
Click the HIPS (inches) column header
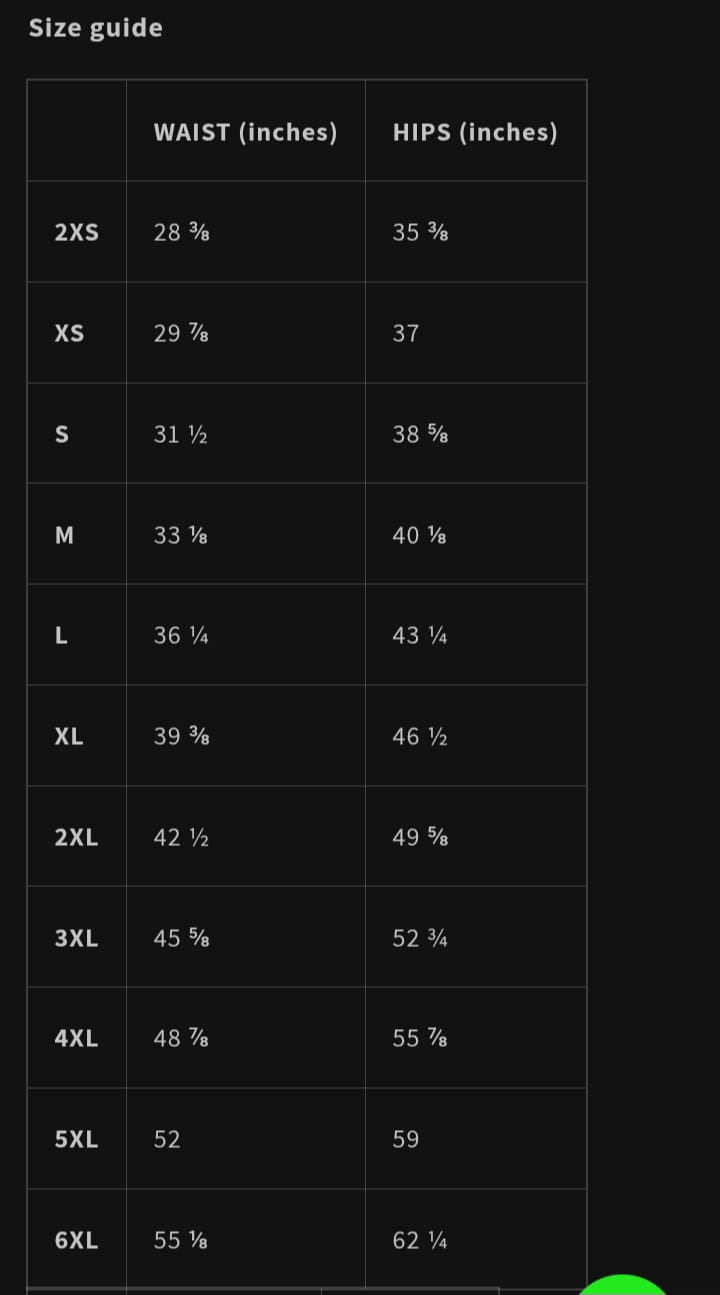coord(475,132)
